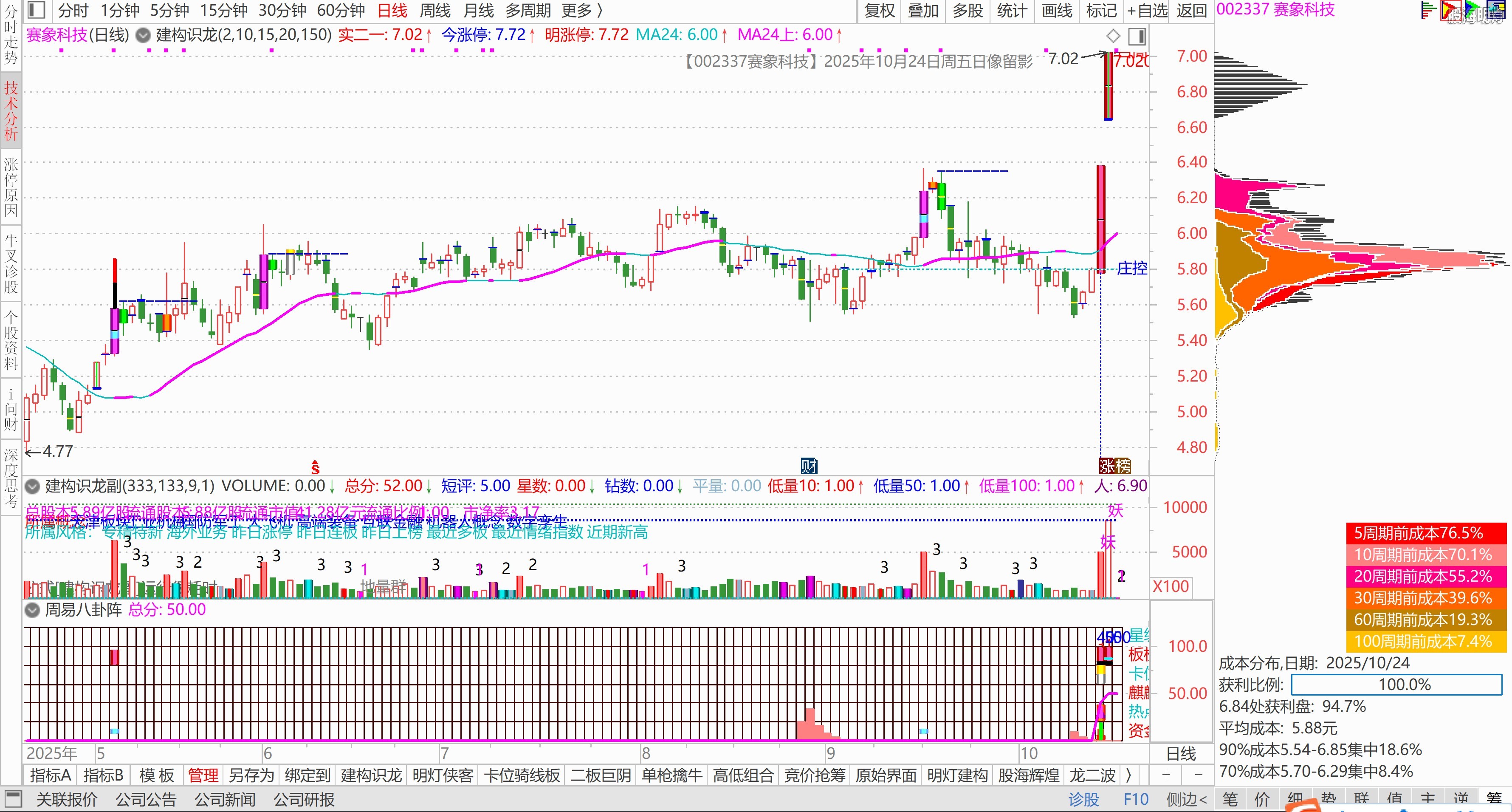This screenshot has height=812, width=1512.
Task: Expand the 周易八卦阵 indicator dropdown arrow
Action: coord(32,610)
